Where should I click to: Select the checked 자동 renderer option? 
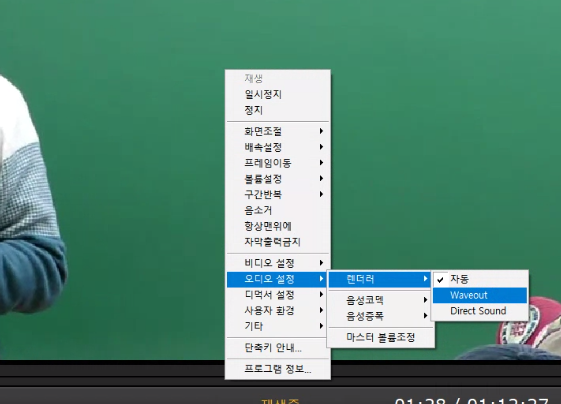pos(479,279)
